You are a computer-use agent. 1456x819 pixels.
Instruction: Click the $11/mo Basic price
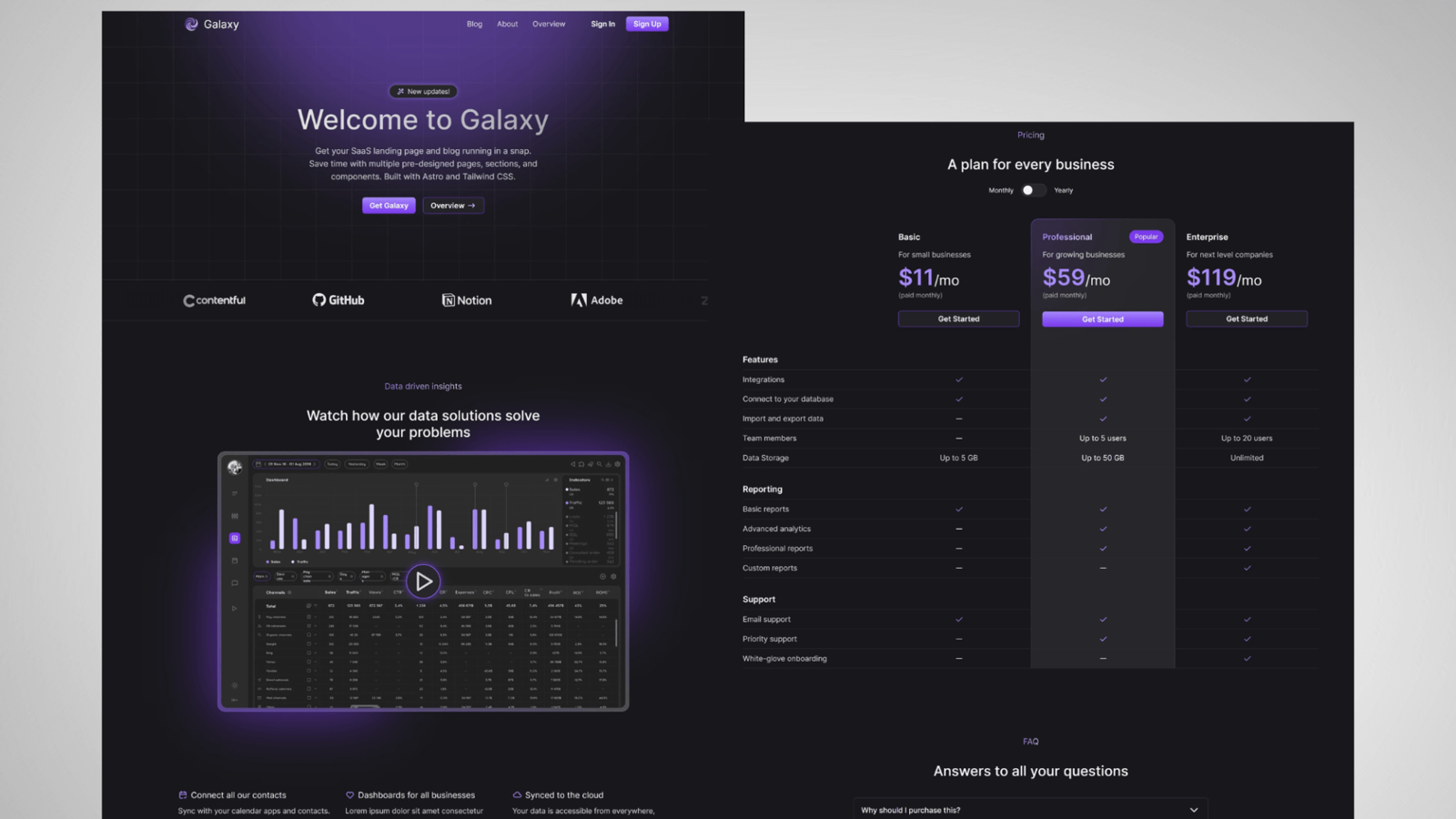[x=928, y=278]
